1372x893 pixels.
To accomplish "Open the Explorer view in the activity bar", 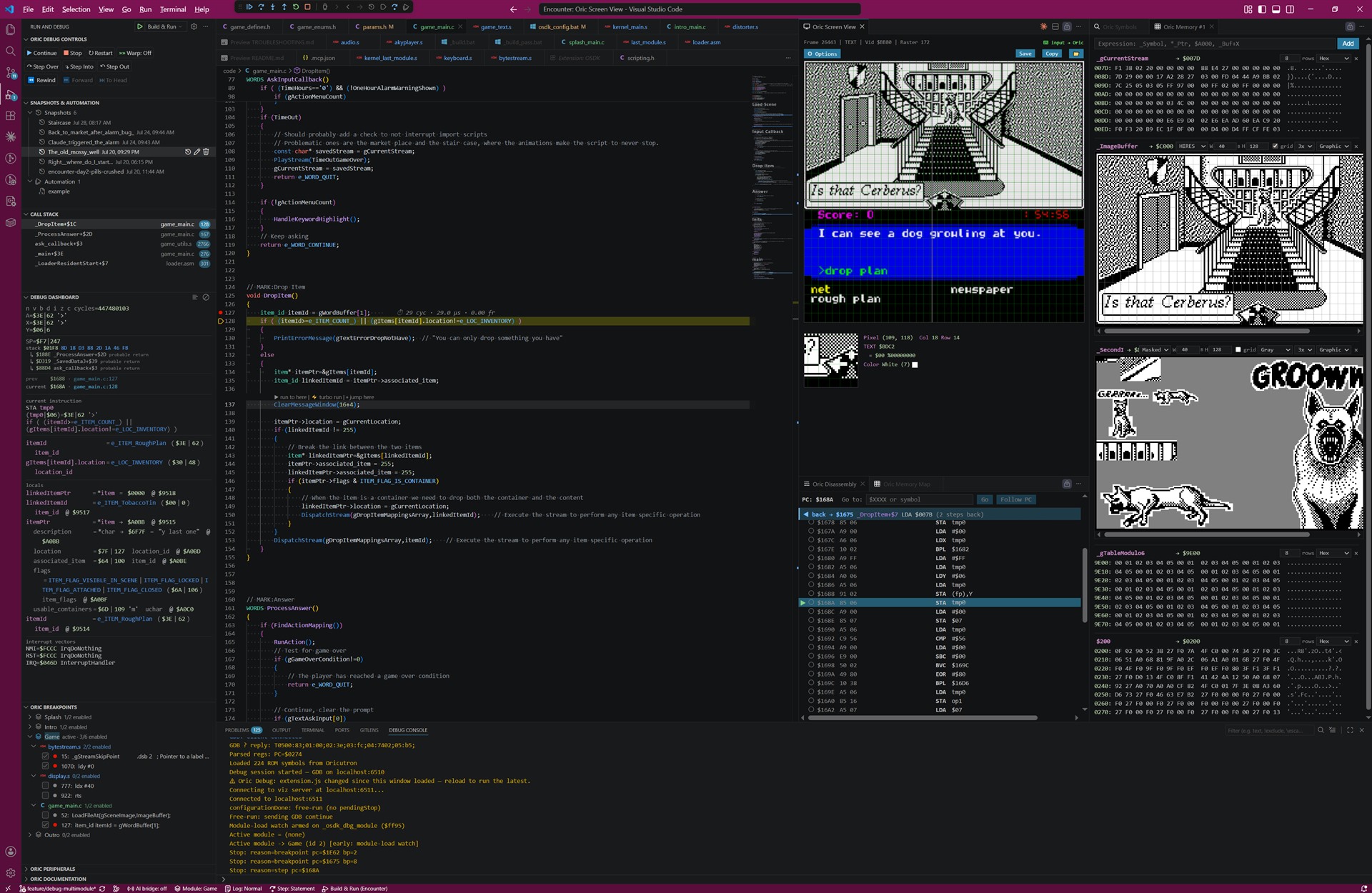I will pyautogui.click(x=11, y=29).
